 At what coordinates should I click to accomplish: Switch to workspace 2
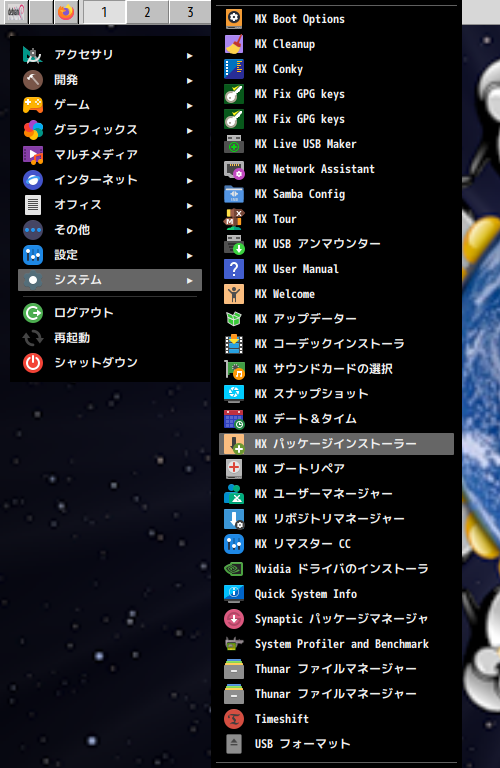[147, 12]
